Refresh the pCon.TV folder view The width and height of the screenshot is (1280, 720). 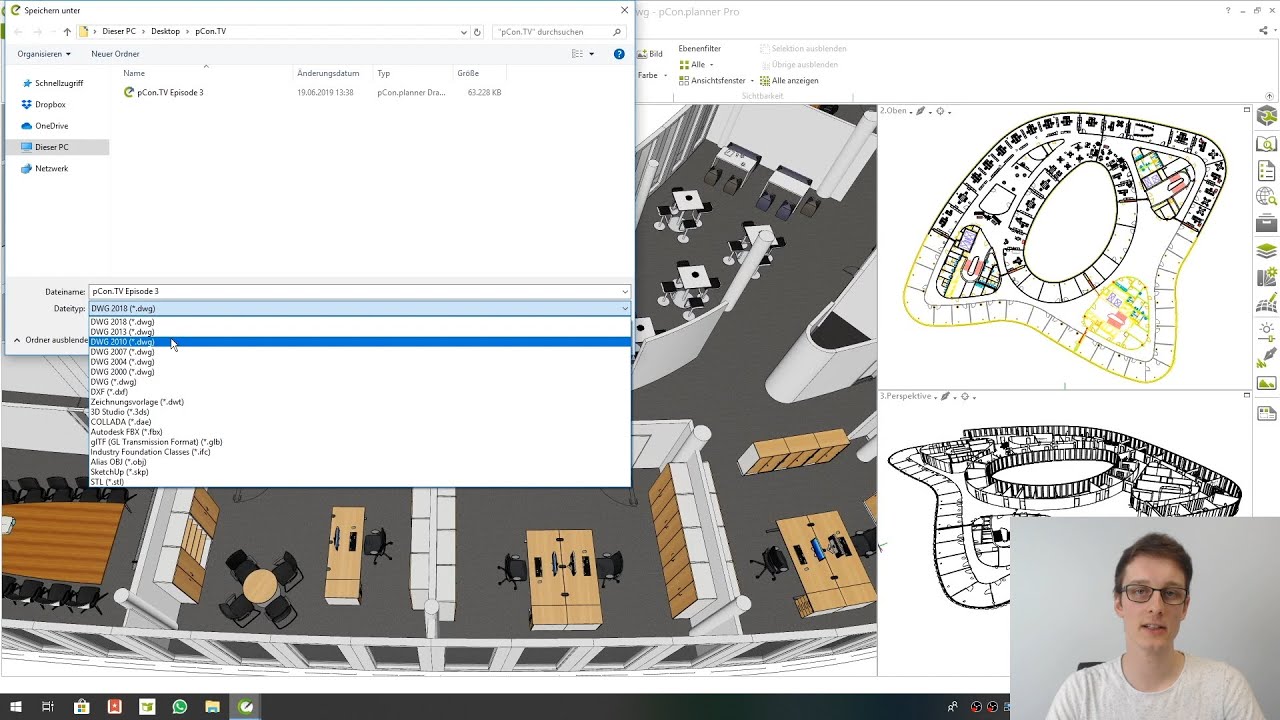pyautogui.click(x=477, y=32)
